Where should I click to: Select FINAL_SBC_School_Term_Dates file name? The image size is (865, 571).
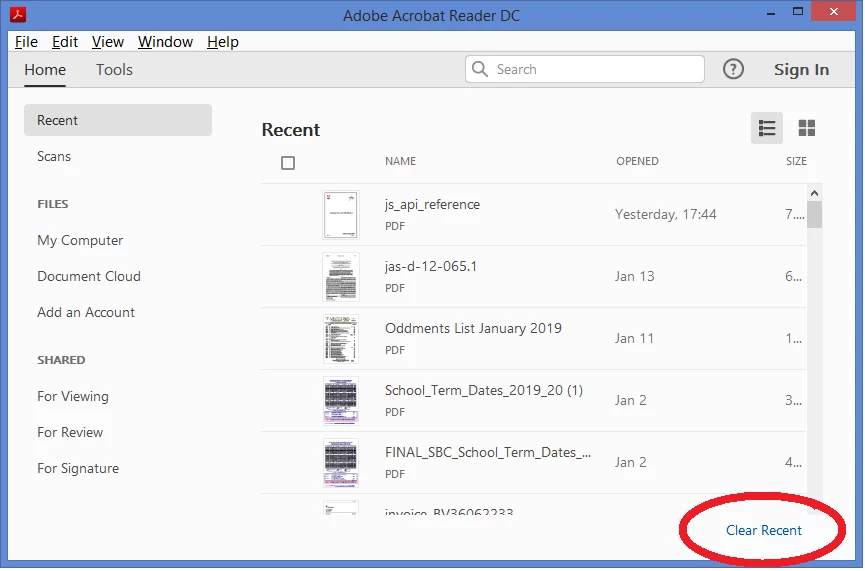tap(488, 452)
